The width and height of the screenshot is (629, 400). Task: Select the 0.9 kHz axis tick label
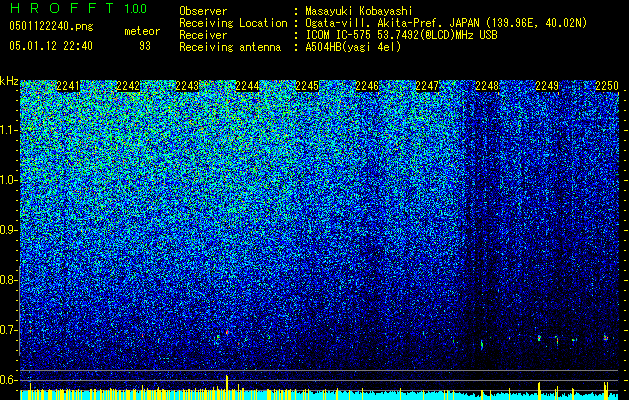click(9, 230)
